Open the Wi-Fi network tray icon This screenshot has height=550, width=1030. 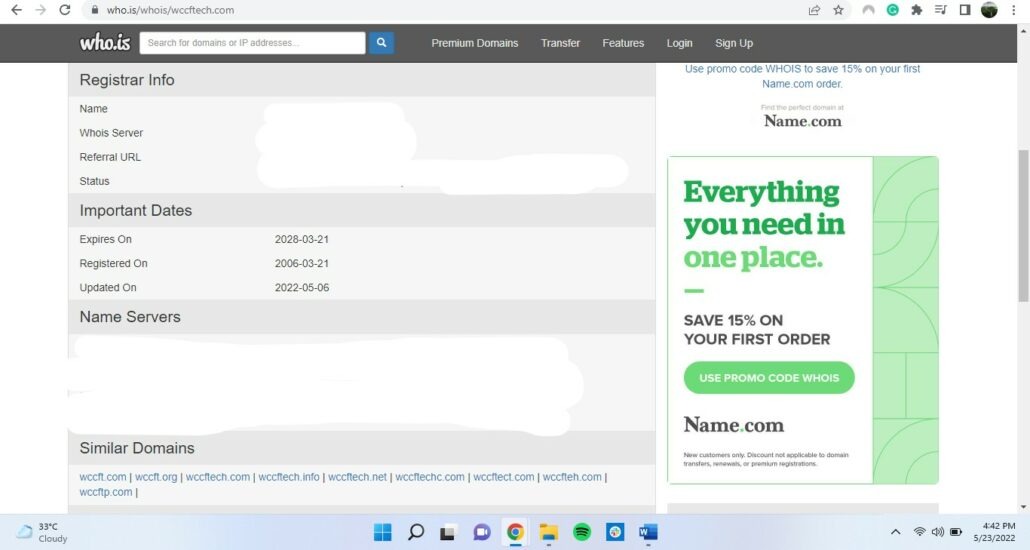coord(920,532)
